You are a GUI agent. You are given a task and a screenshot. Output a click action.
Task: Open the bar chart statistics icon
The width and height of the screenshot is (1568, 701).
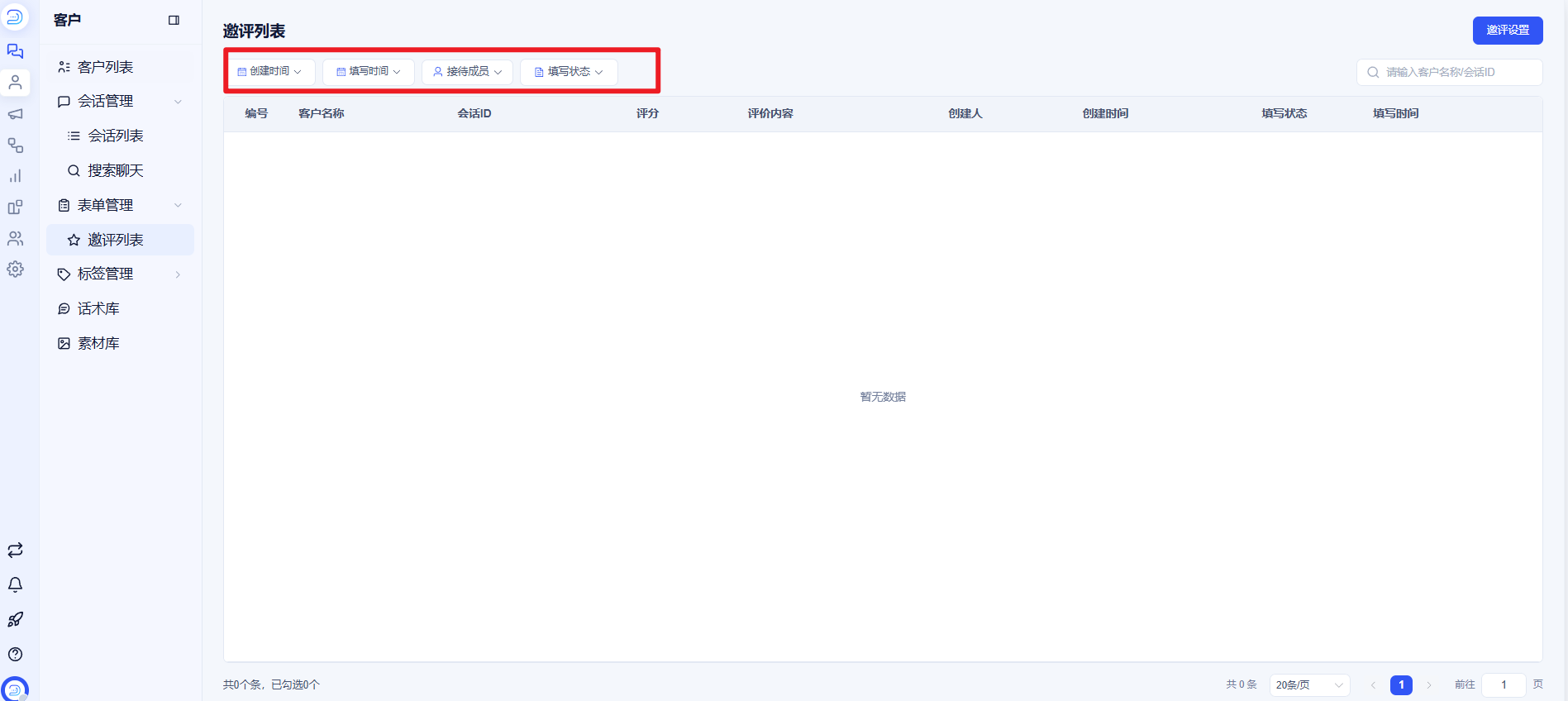pyautogui.click(x=15, y=176)
